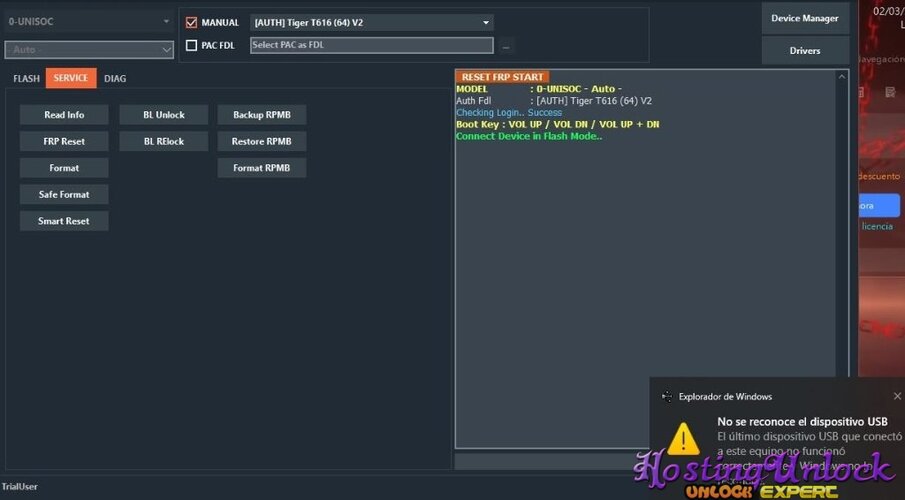
Task: Uncheck the MANUAL checkbox
Action: (192, 23)
